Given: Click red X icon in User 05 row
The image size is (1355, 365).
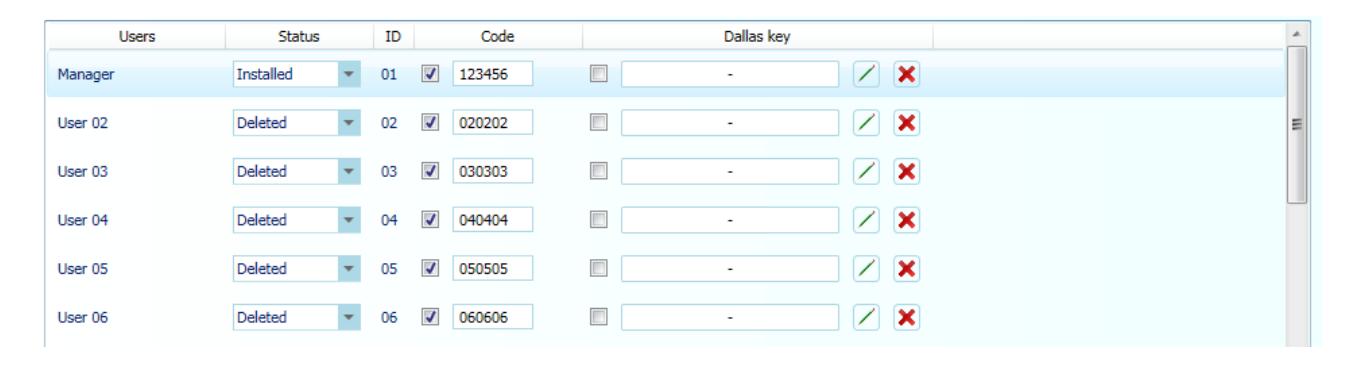Looking at the screenshot, I should [x=905, y=269].
